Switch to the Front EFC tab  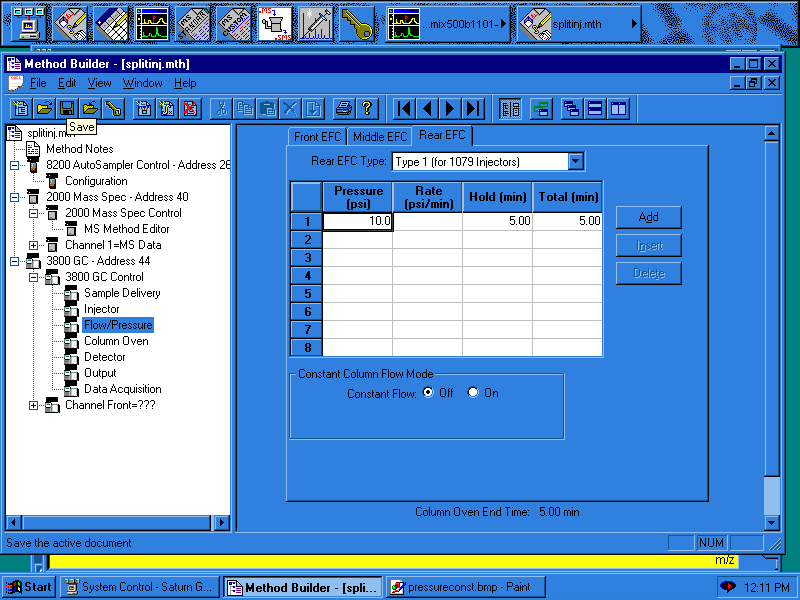(x=317, y=137)
